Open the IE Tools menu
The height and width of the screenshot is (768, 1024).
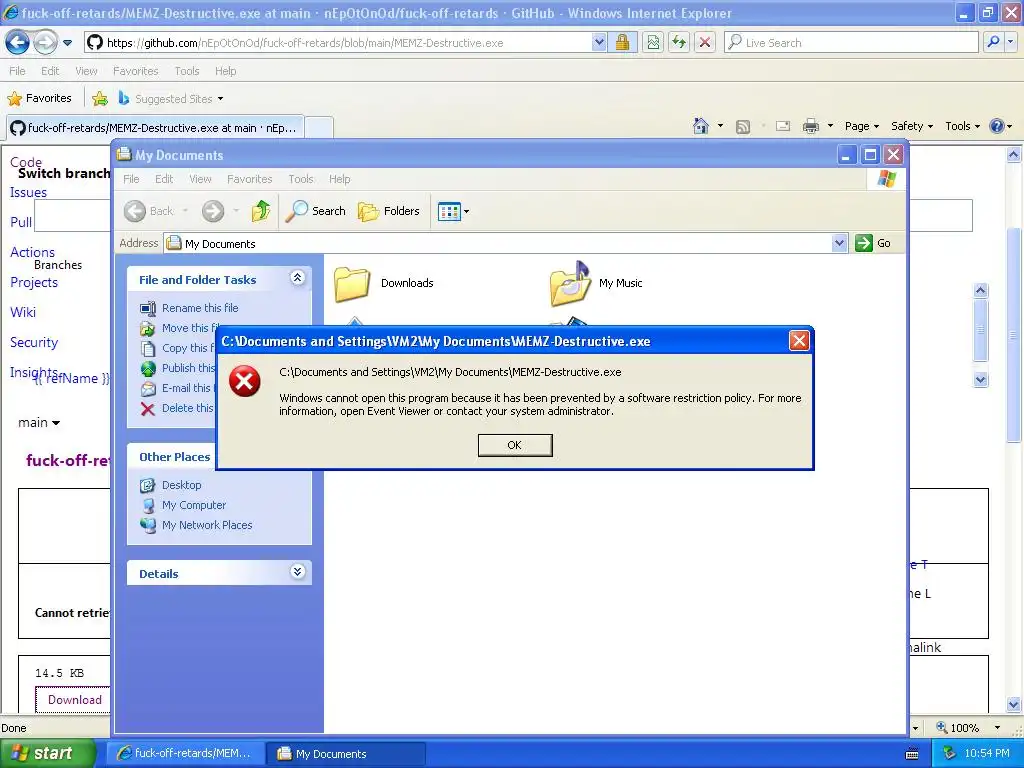click(x=187, y=71)
